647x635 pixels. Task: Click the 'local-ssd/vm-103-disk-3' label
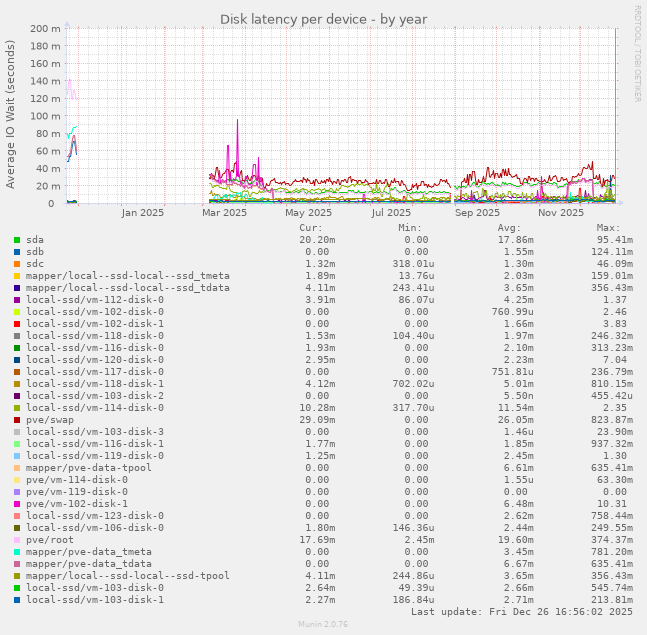coord(95,432)
